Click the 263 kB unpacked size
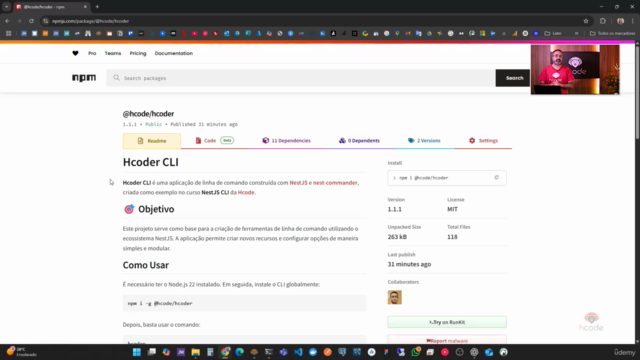 click(x=397, y=237)
